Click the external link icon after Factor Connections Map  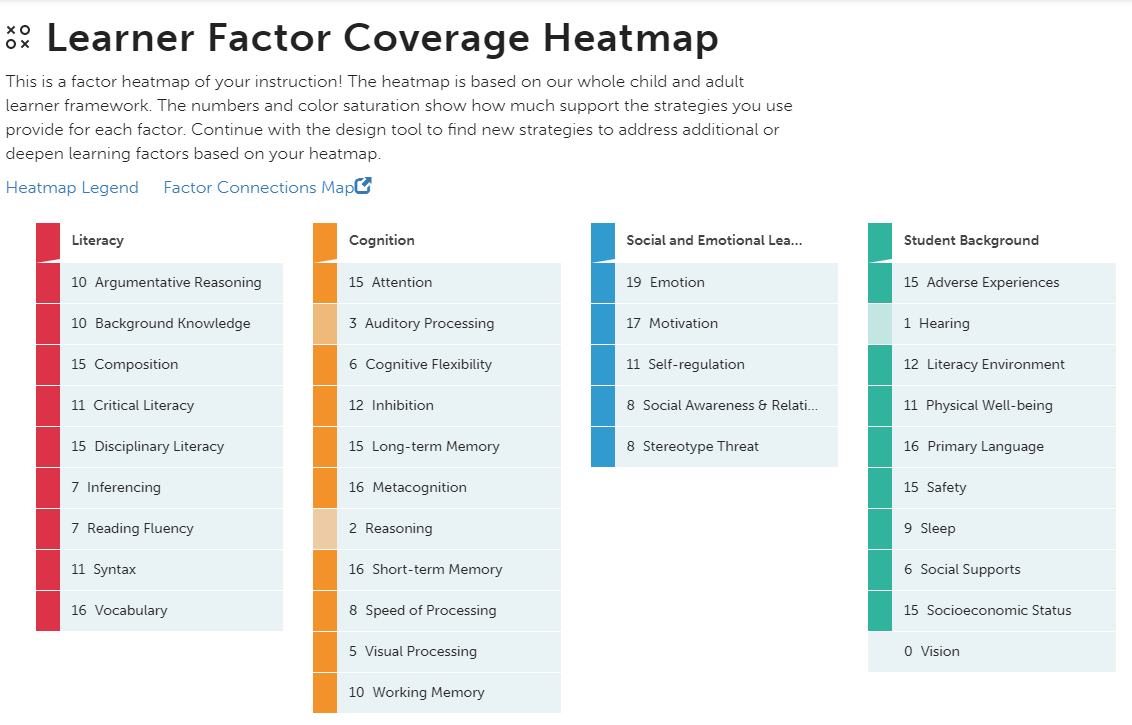(x=364, y=186)
